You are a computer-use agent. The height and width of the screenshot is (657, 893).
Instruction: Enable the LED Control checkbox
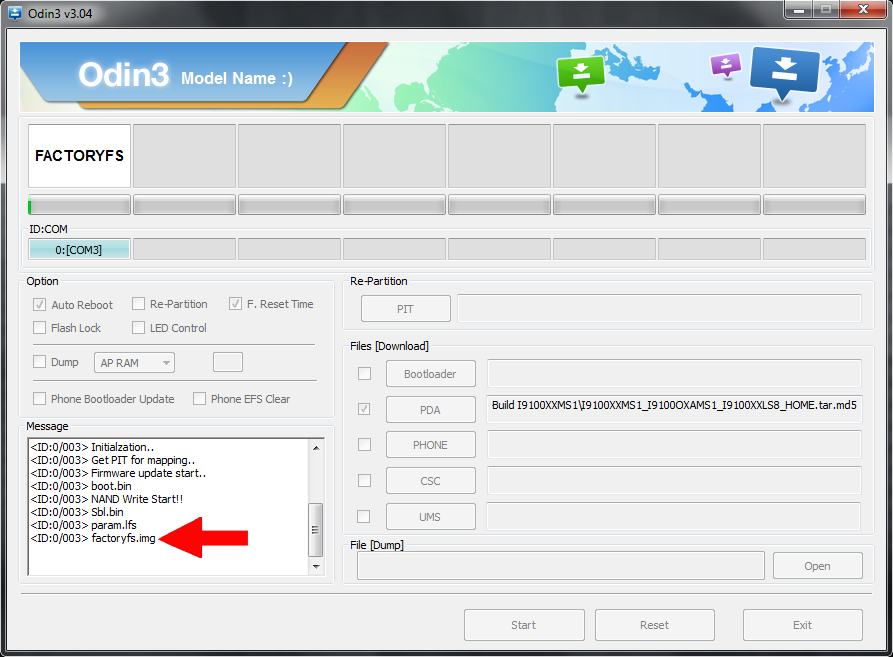coord(138,327)
